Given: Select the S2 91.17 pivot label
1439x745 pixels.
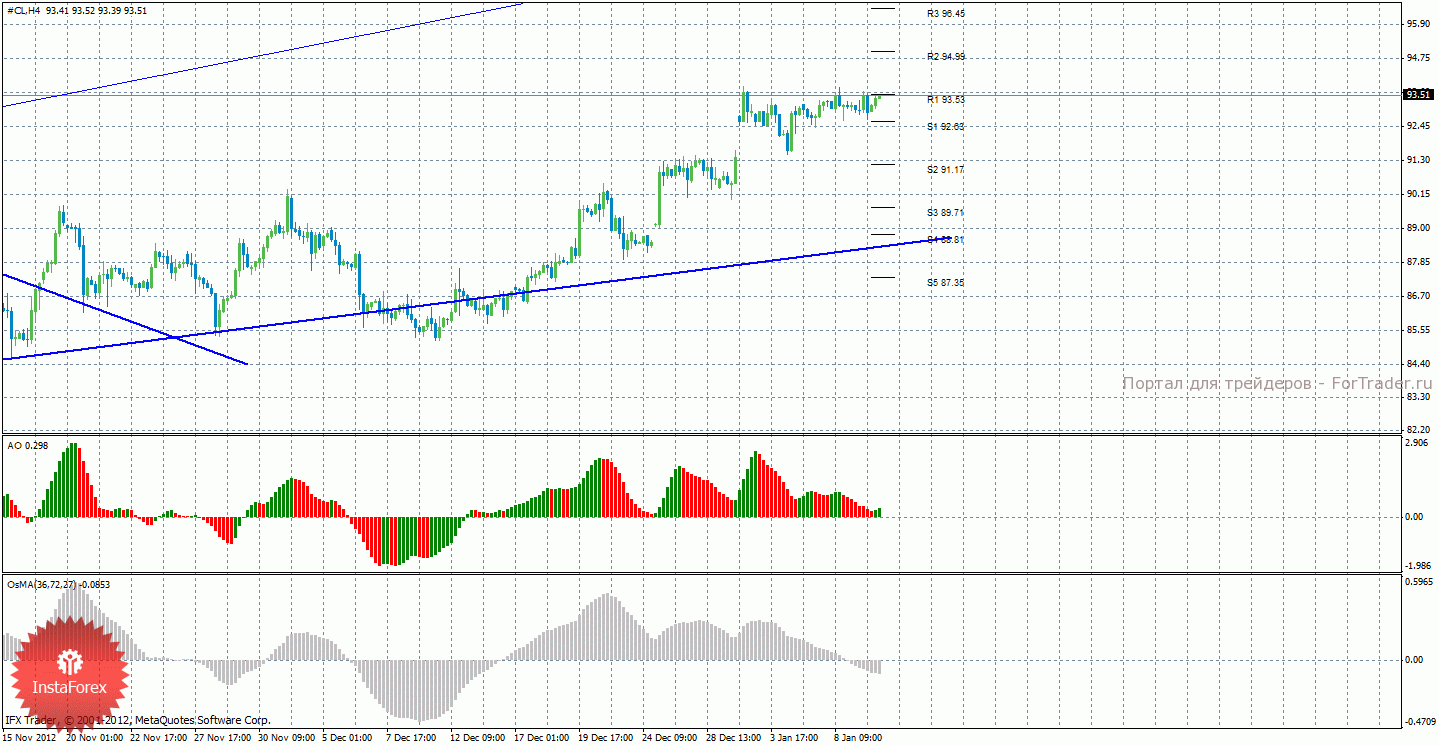Looking at the screenshot, I should pos(946,170).
